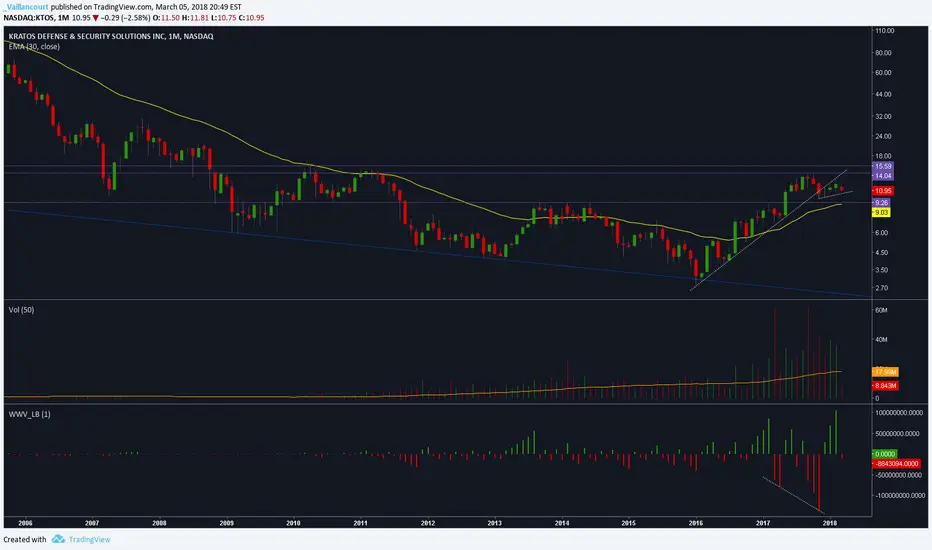Click the Vol (50) indicator legend

coord(21,310)
